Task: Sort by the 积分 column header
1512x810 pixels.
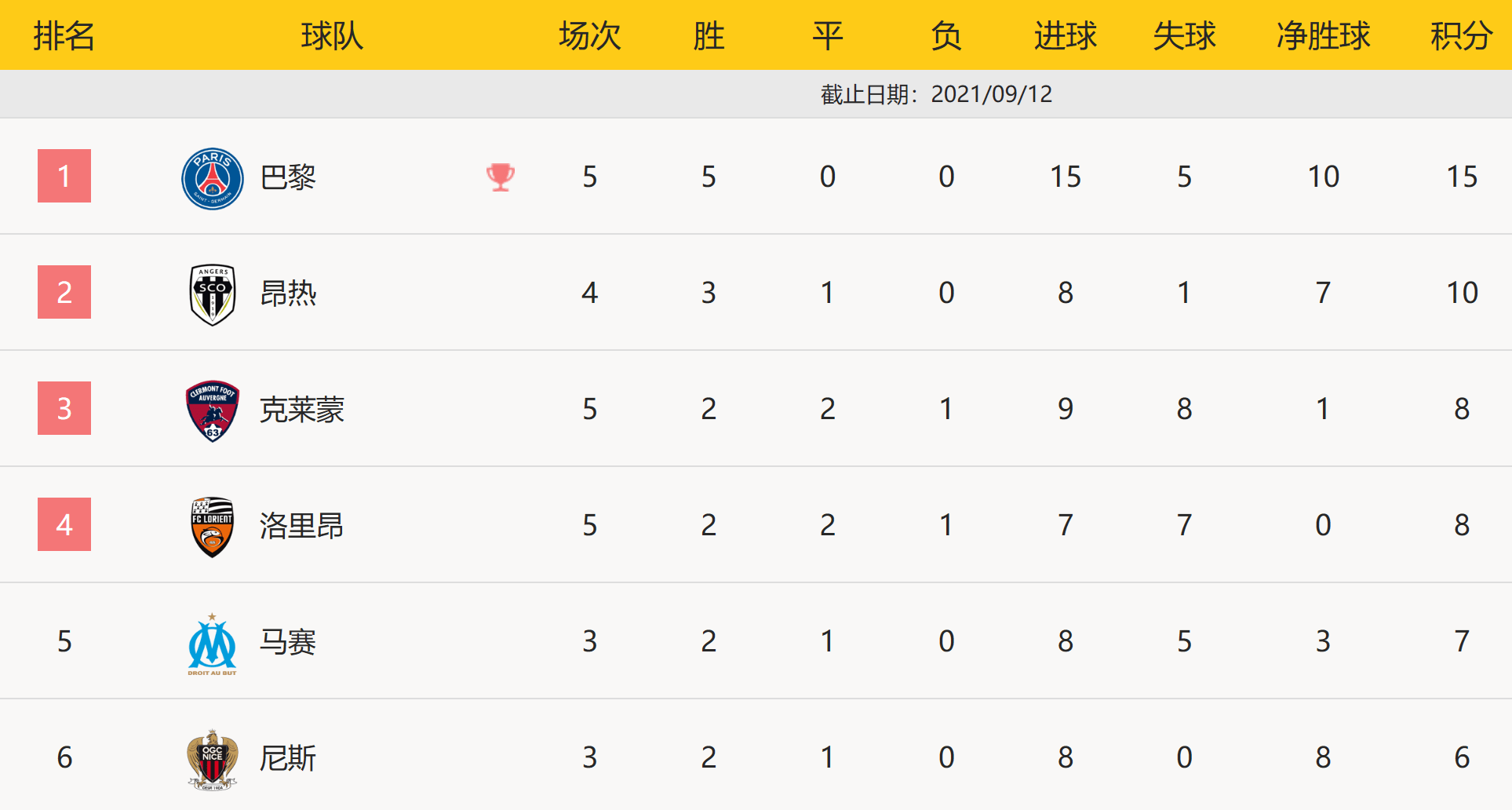Action: point(1461,35)
